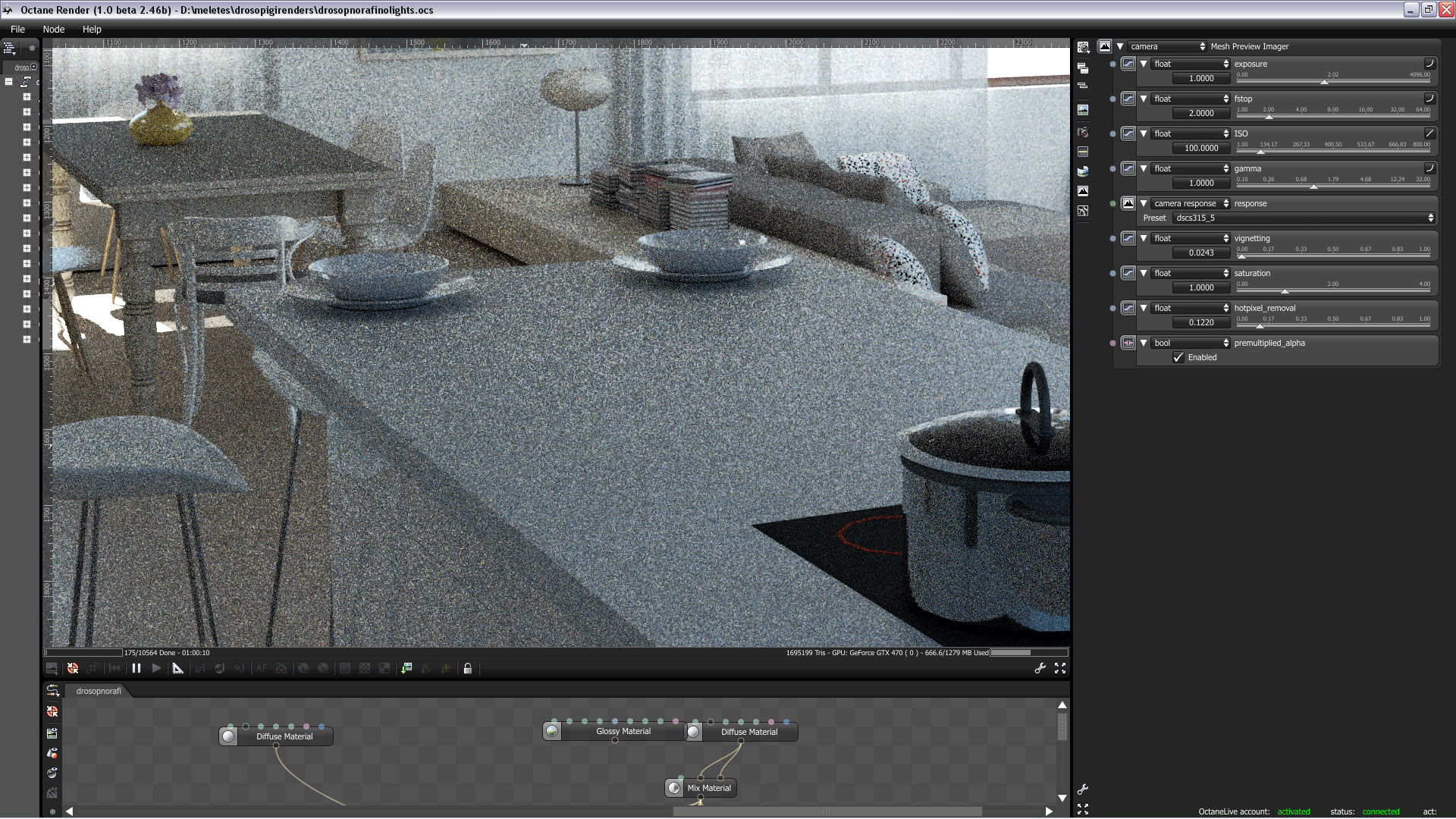Open the saturation float type dropdown

1190,274
